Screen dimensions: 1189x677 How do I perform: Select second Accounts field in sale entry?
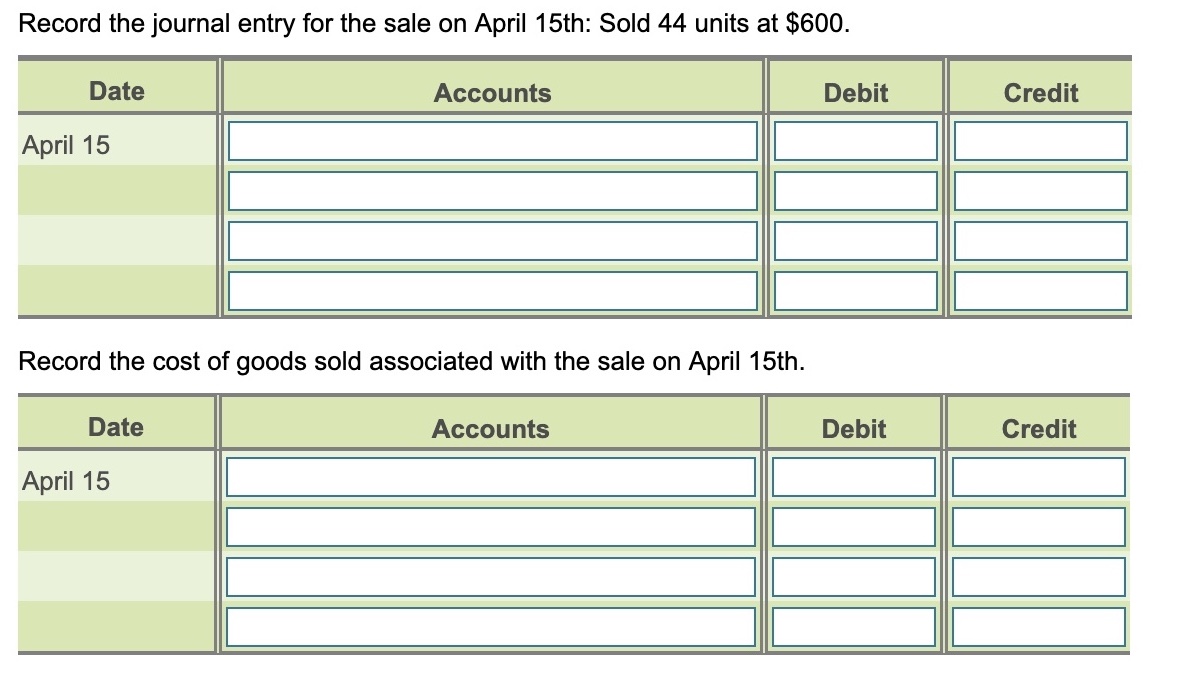(x=492, y=191)
